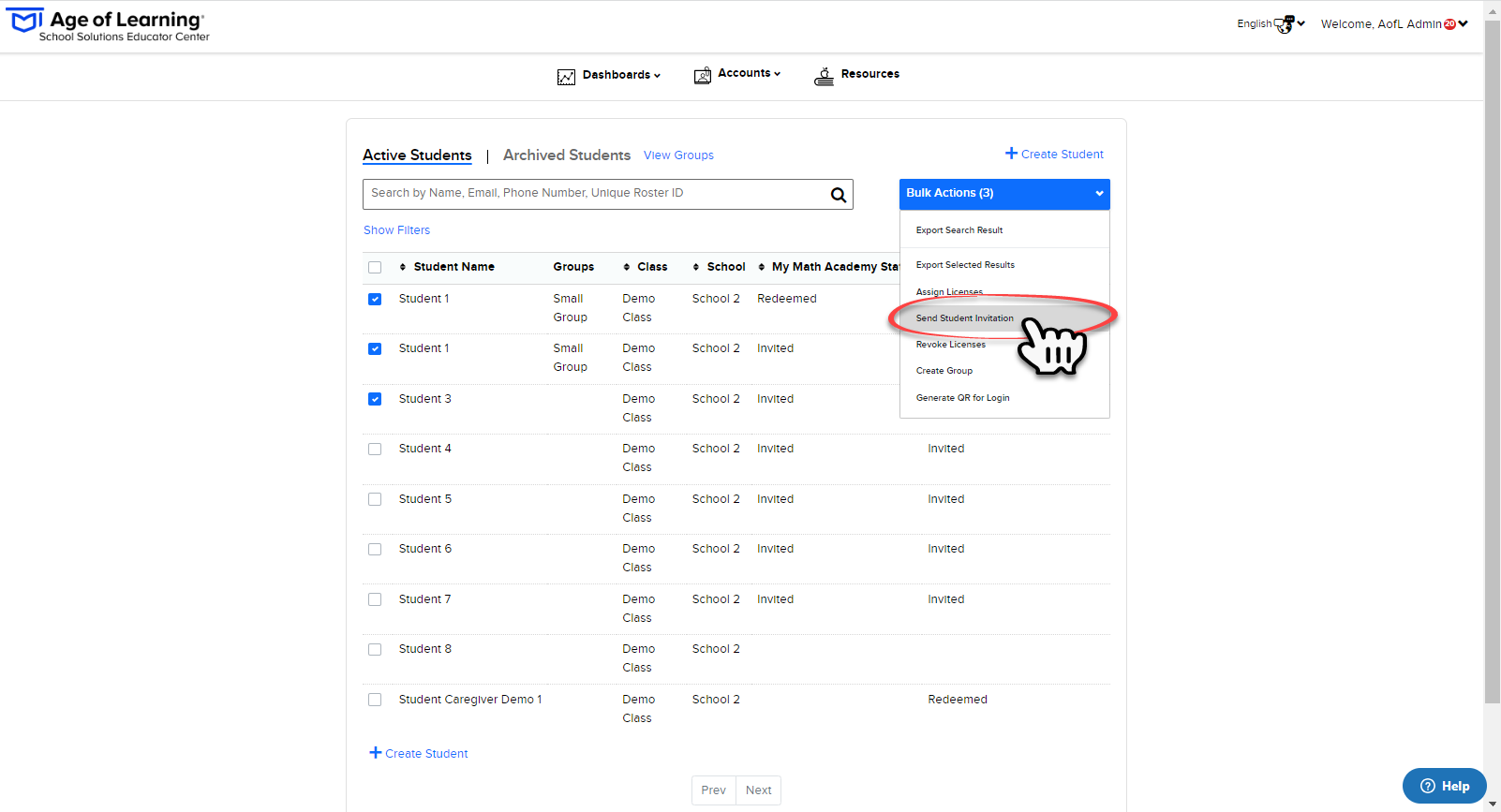Select Generate QR for Login

click(x=963, y=398)
